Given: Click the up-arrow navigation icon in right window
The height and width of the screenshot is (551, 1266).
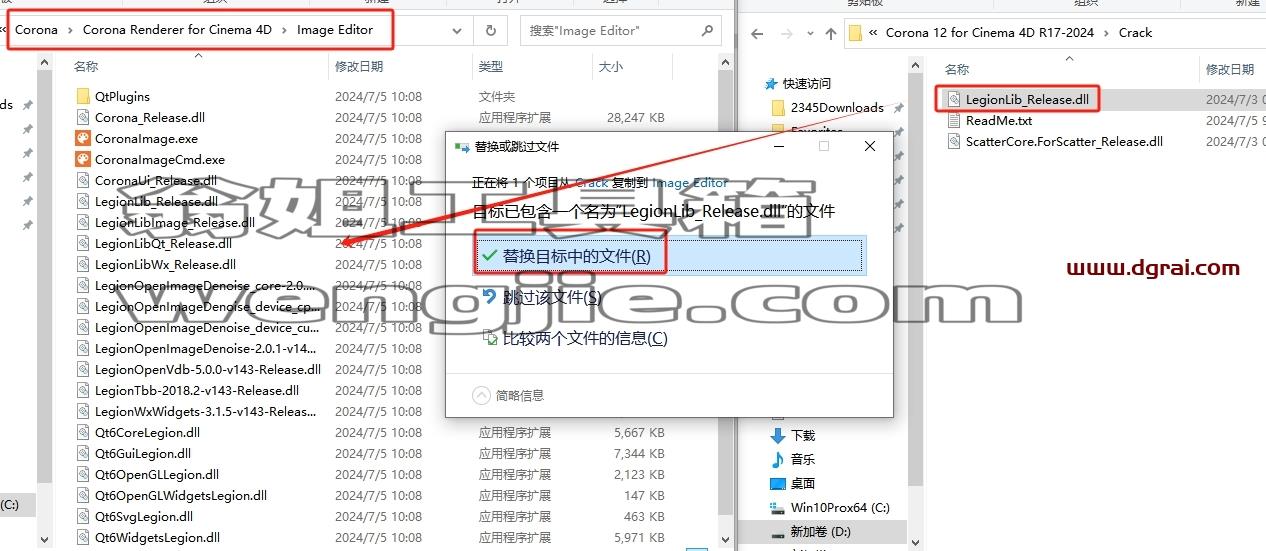Looking at the screenshot, I should [831, 33].
